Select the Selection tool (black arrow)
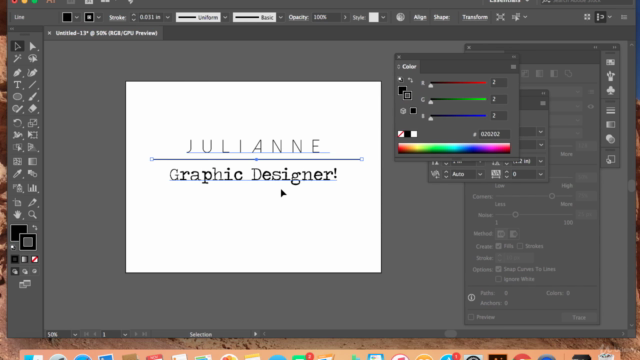This screenshot has width=640, height=360. point(17,46)
